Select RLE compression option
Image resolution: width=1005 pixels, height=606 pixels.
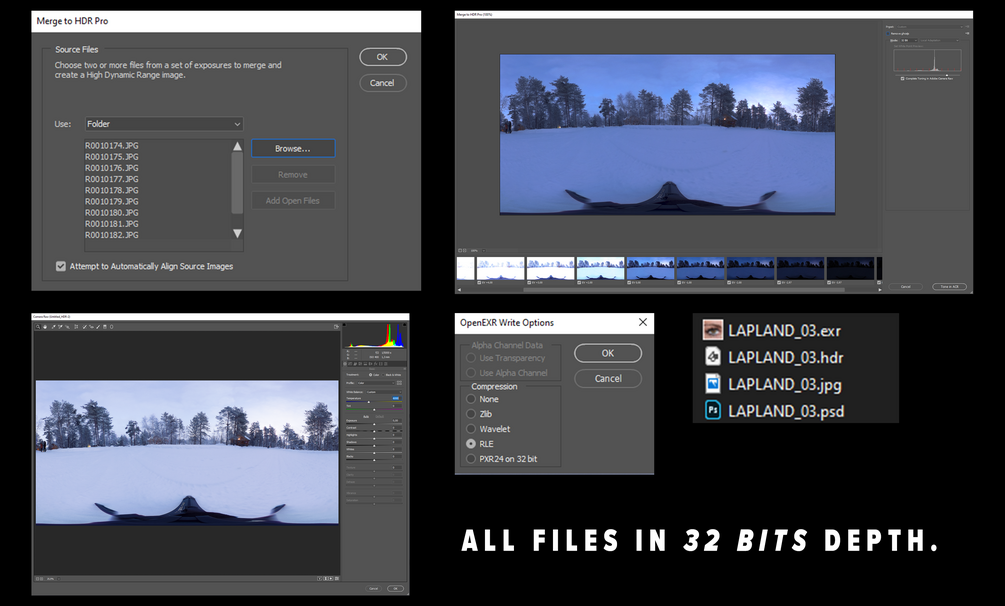(471, 444)
